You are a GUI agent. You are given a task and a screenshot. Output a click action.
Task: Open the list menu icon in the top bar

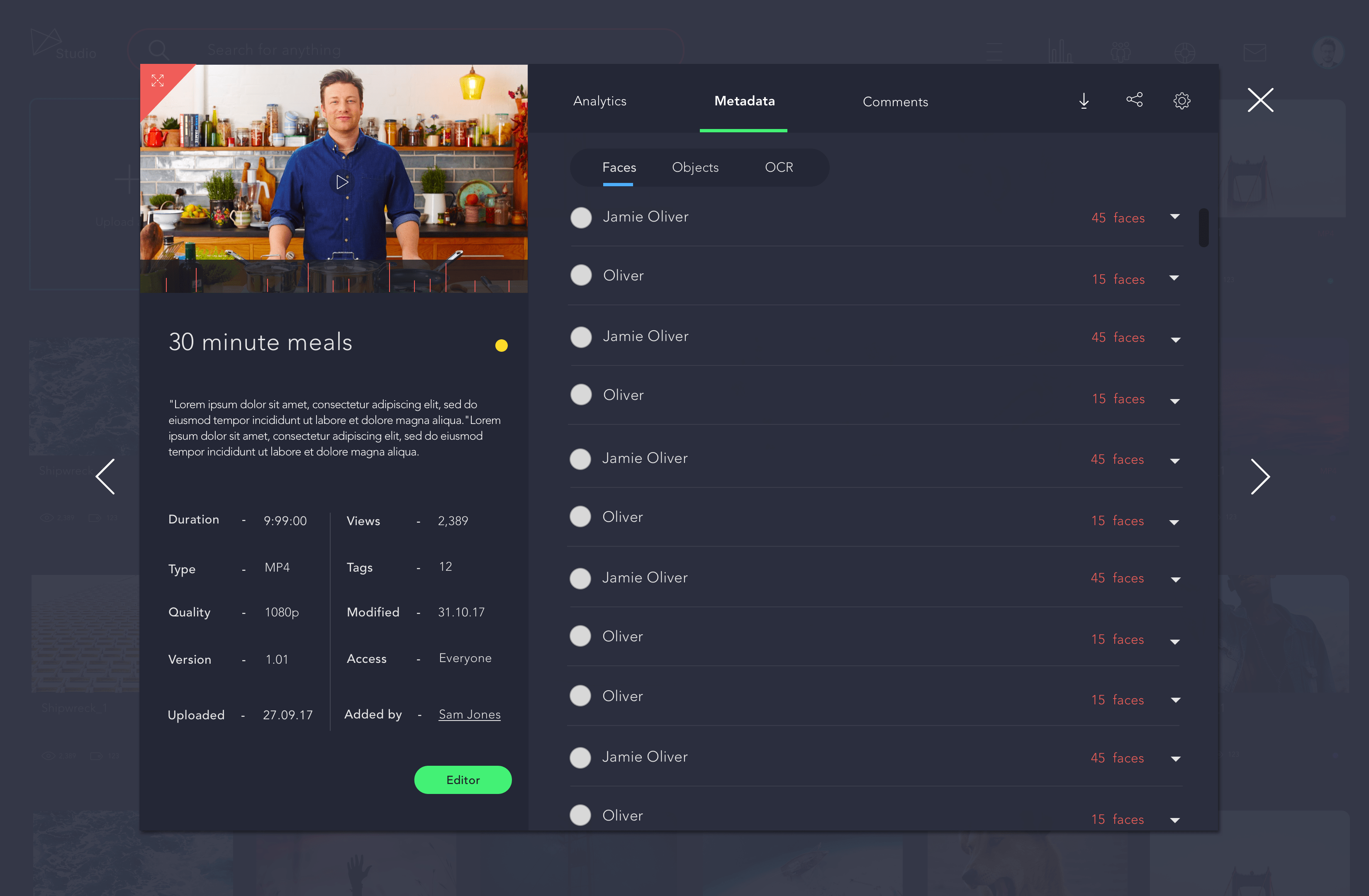coord(994,52)
